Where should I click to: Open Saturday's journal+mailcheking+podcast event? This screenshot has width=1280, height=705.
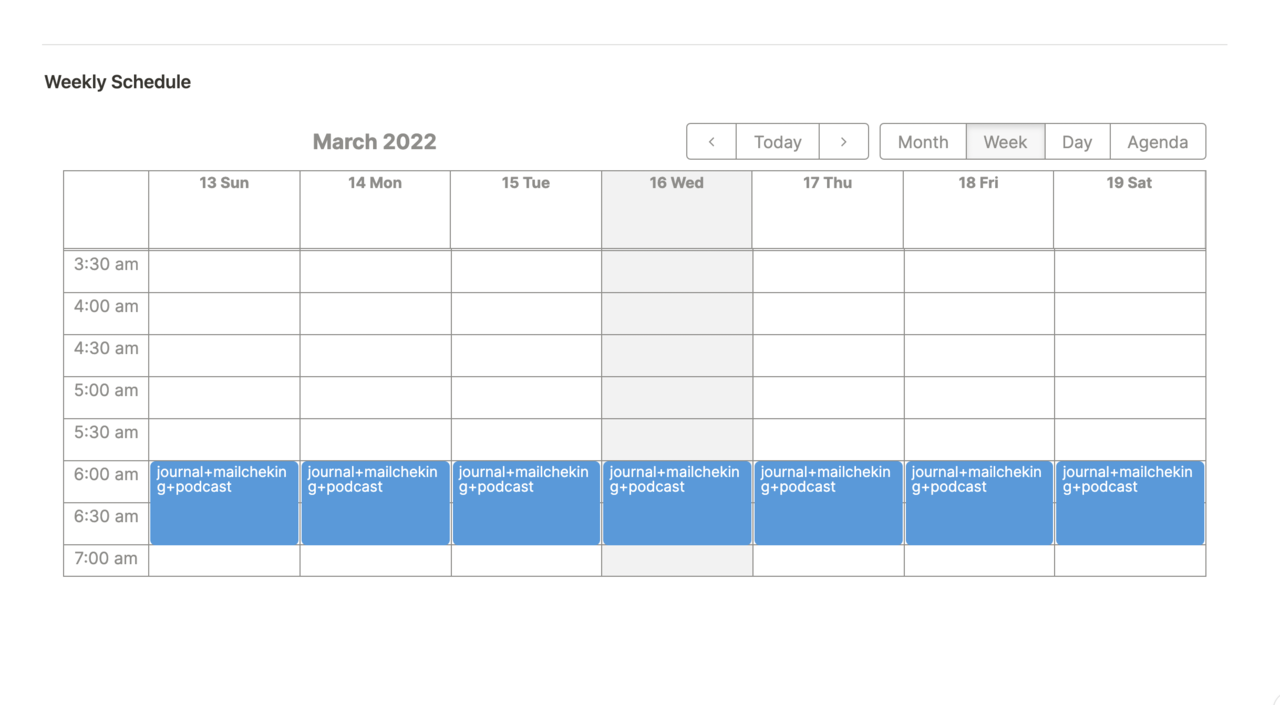coord(1129,503)
